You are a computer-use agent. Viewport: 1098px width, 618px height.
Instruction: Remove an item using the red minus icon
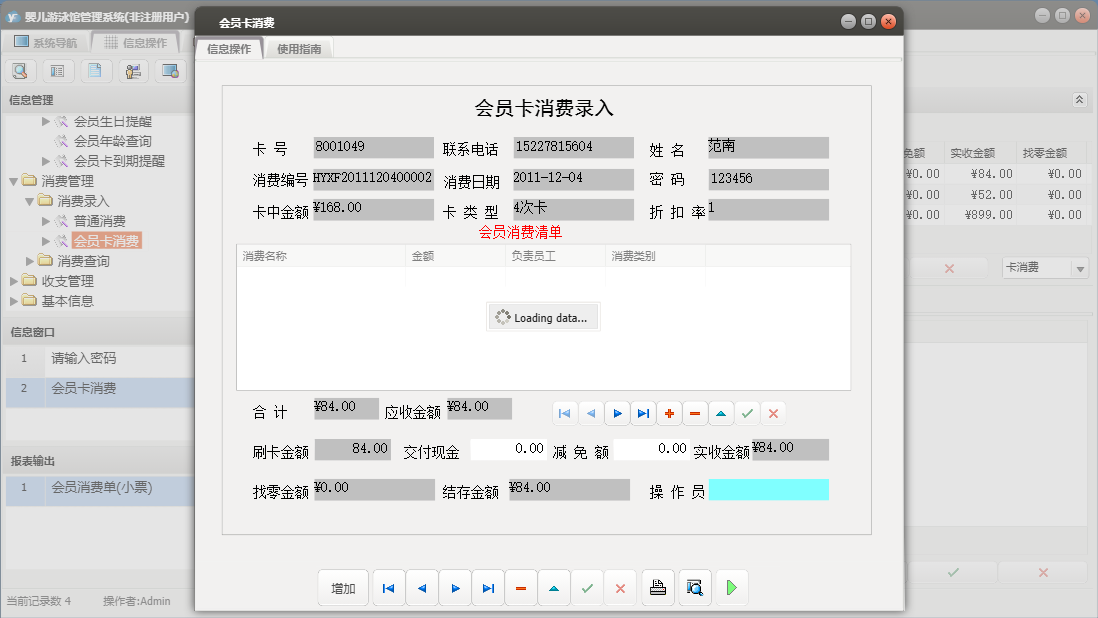(x=695, y=412)
